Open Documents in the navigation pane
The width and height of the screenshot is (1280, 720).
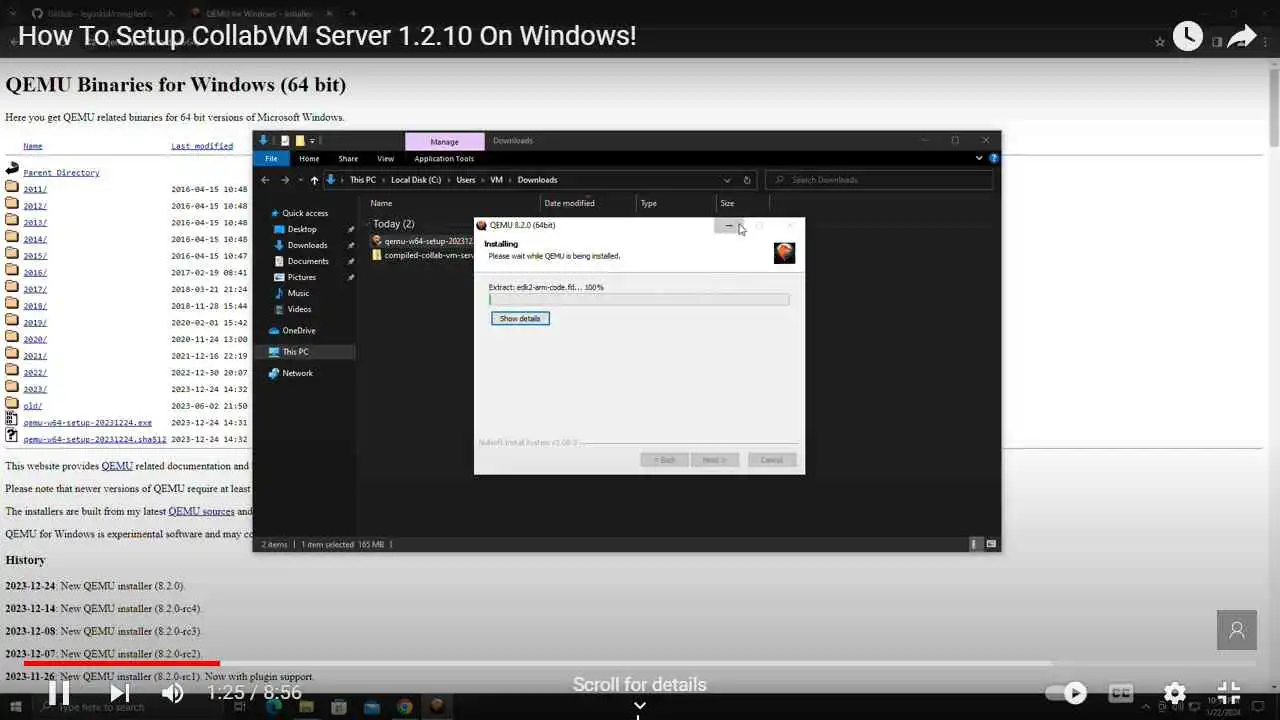(x=308, y=261)
